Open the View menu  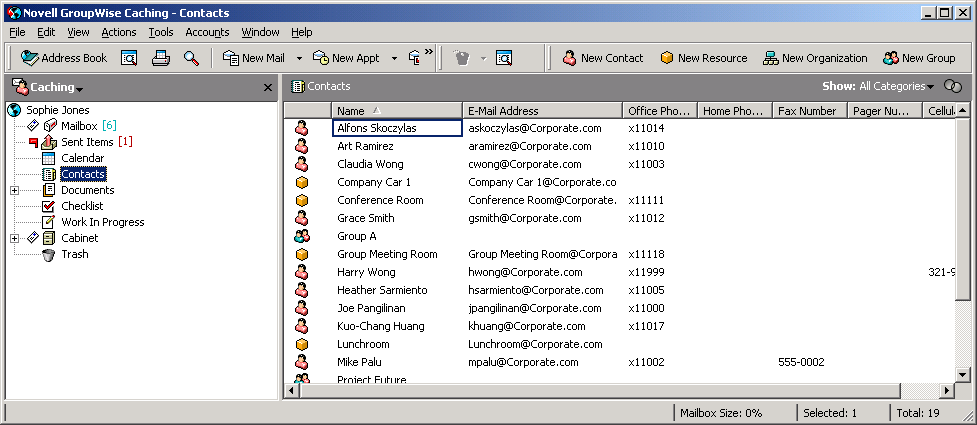[x=79, y=32]
